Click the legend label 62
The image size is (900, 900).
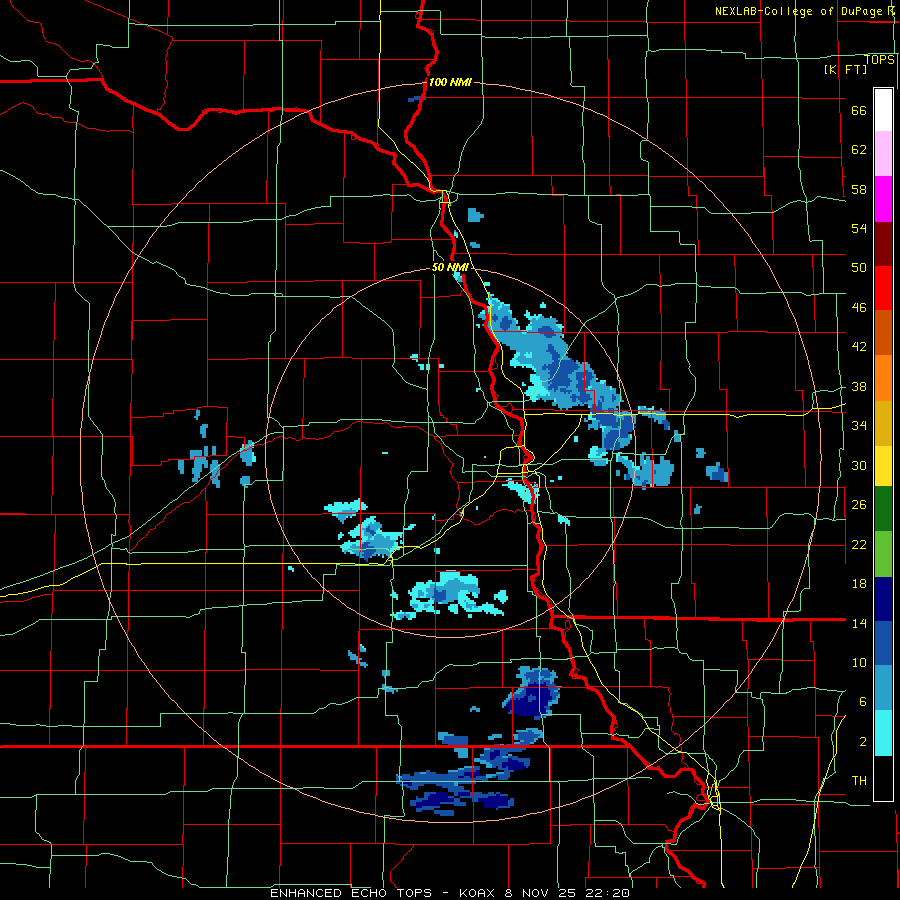tap(859, 150)
